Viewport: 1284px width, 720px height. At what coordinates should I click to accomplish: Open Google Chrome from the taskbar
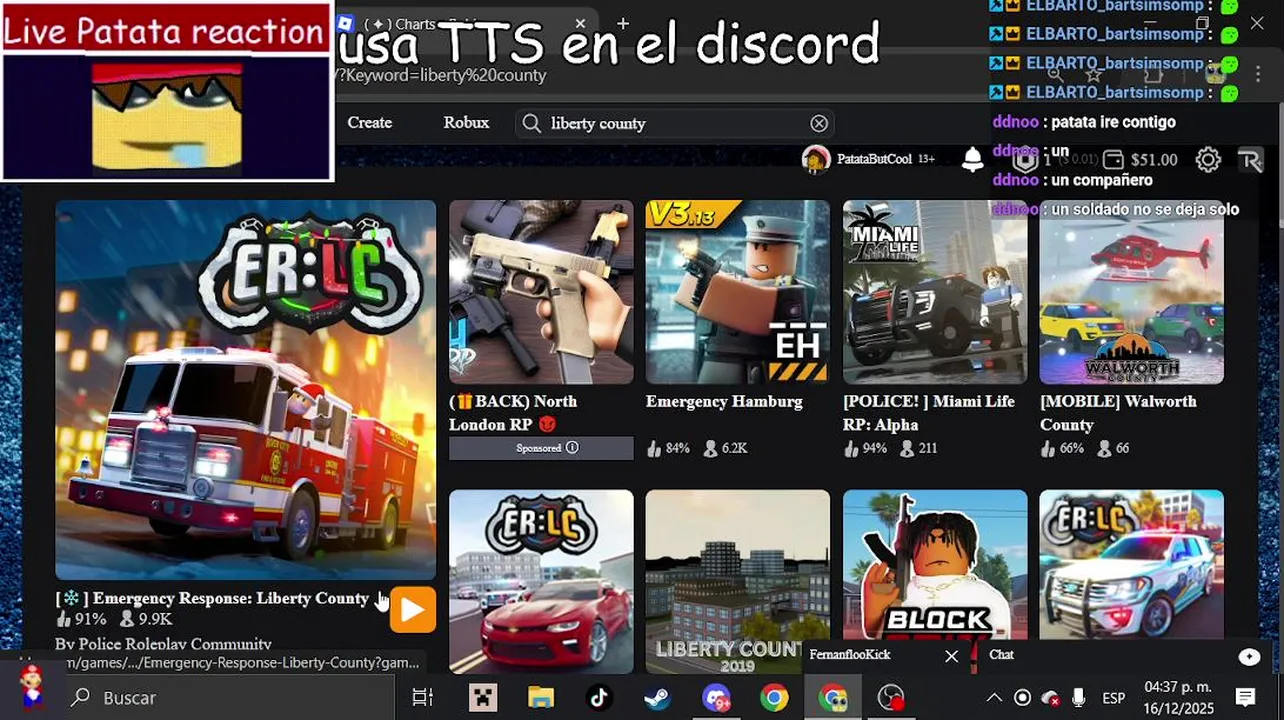774,697
